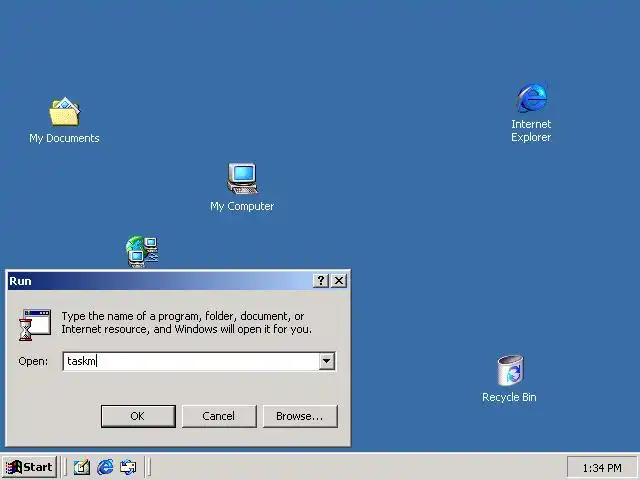
Task: Click the Start button on taskbar
Action: [x=29, y=467]
